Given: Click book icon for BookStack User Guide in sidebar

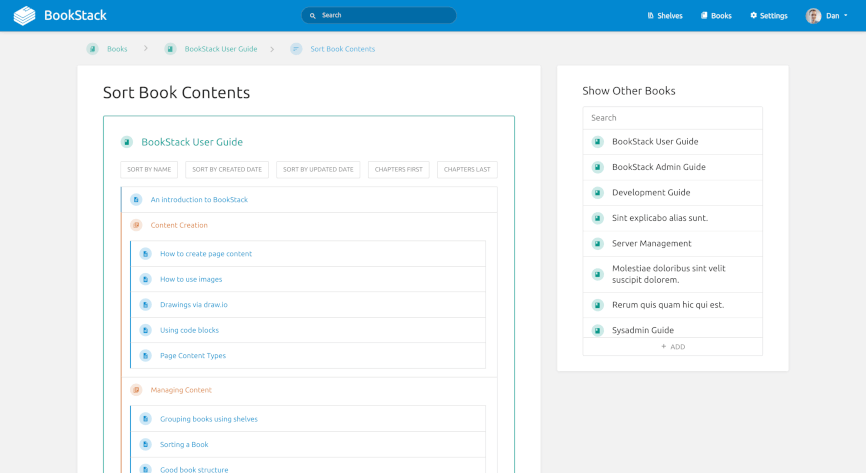Looking at the screenshot, I should pos(598,142).
